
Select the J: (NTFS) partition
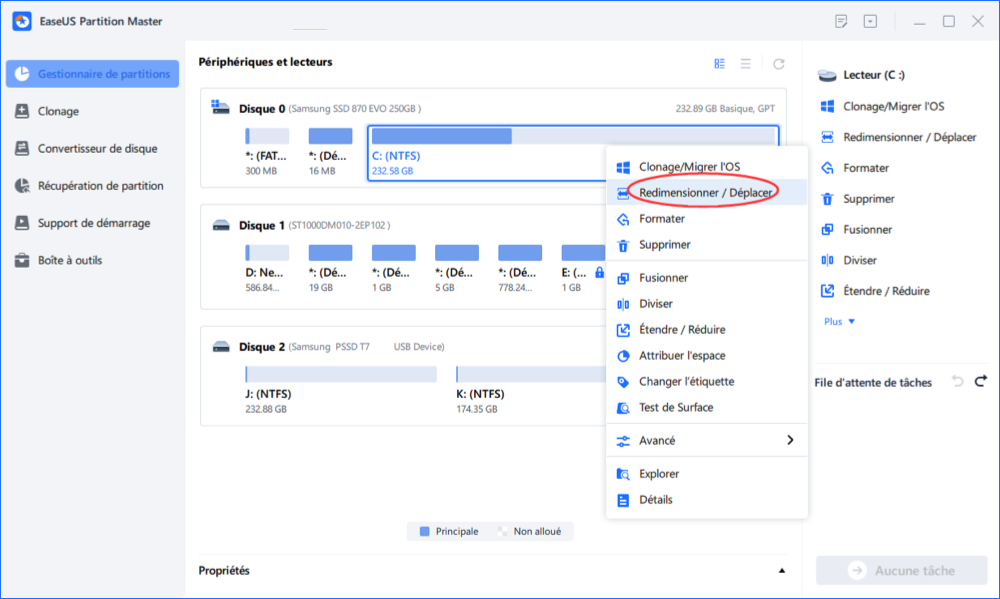coord(341,390)
